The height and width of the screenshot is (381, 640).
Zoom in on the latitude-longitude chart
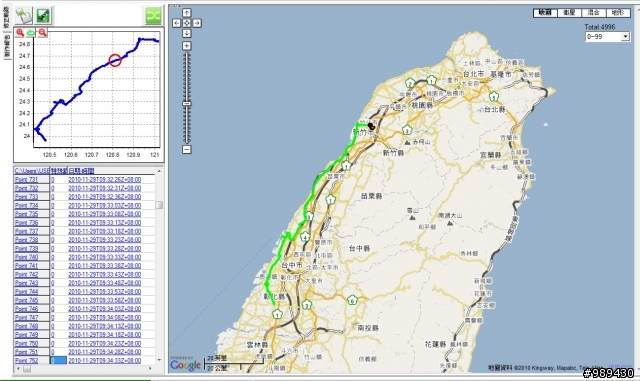[20, 33]
